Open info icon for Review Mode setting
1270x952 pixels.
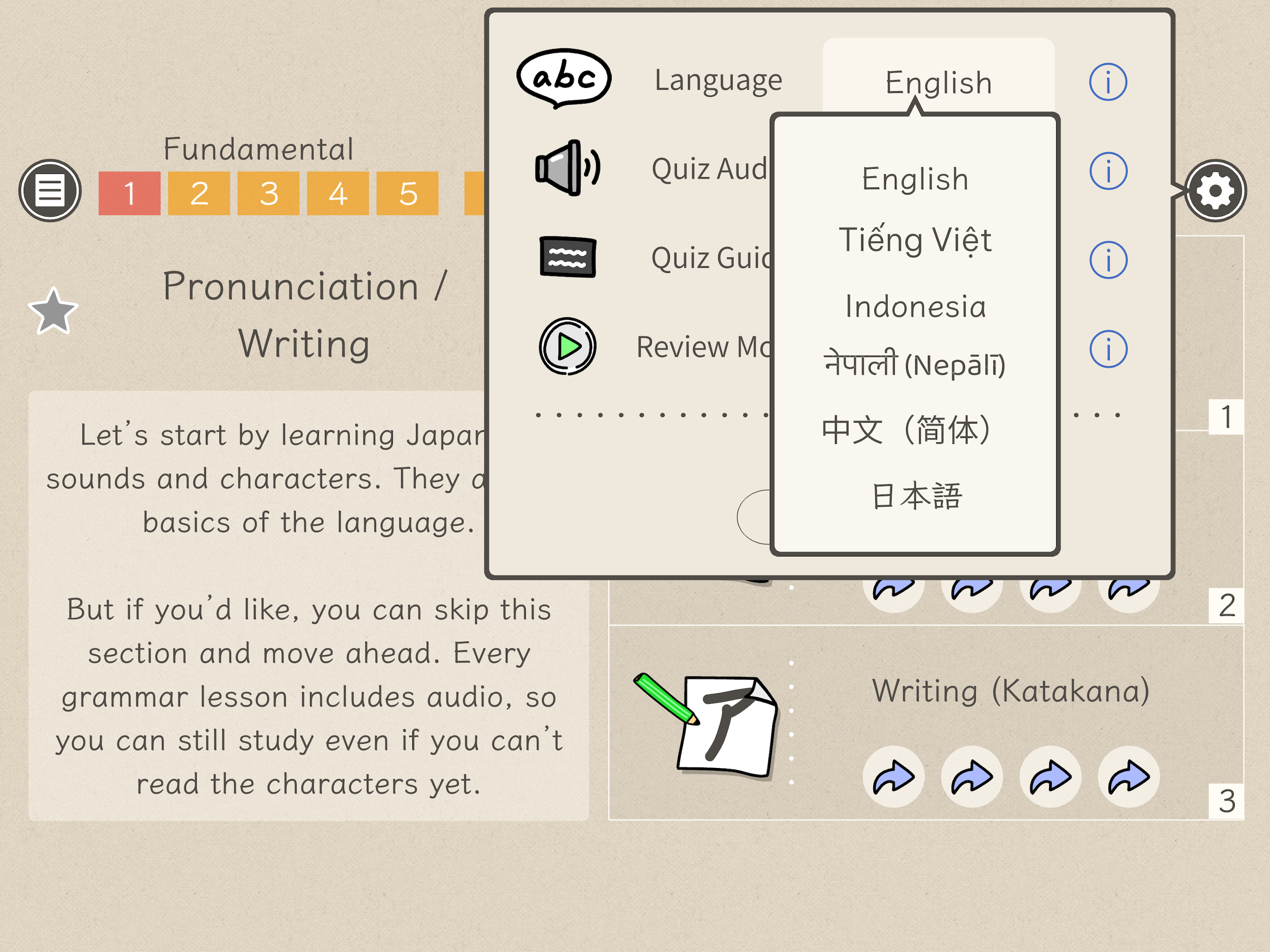coord(1108,349)
